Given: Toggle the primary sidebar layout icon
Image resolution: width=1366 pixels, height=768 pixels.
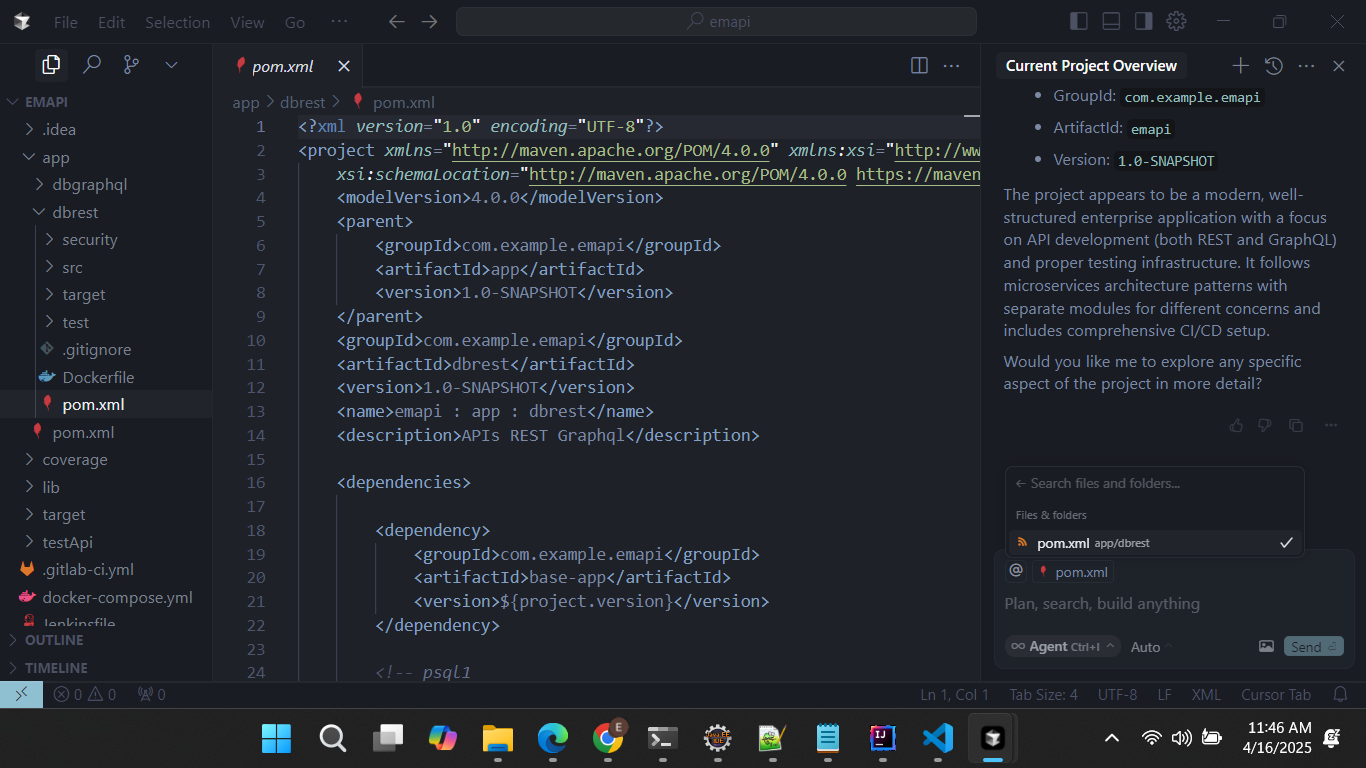Looking at the screenshot, I should click(1078, 21).
